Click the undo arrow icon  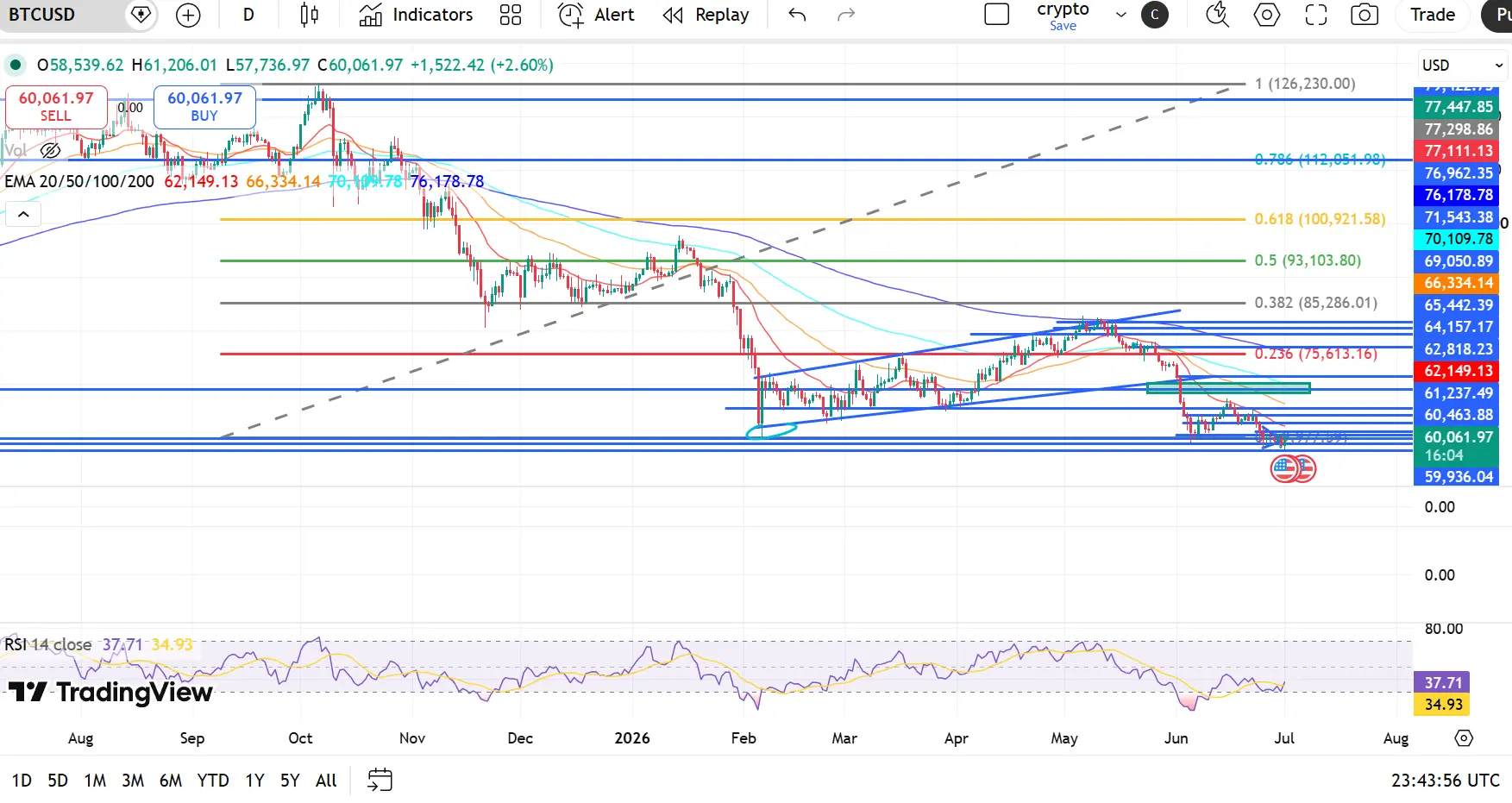[x=797, y=15]
